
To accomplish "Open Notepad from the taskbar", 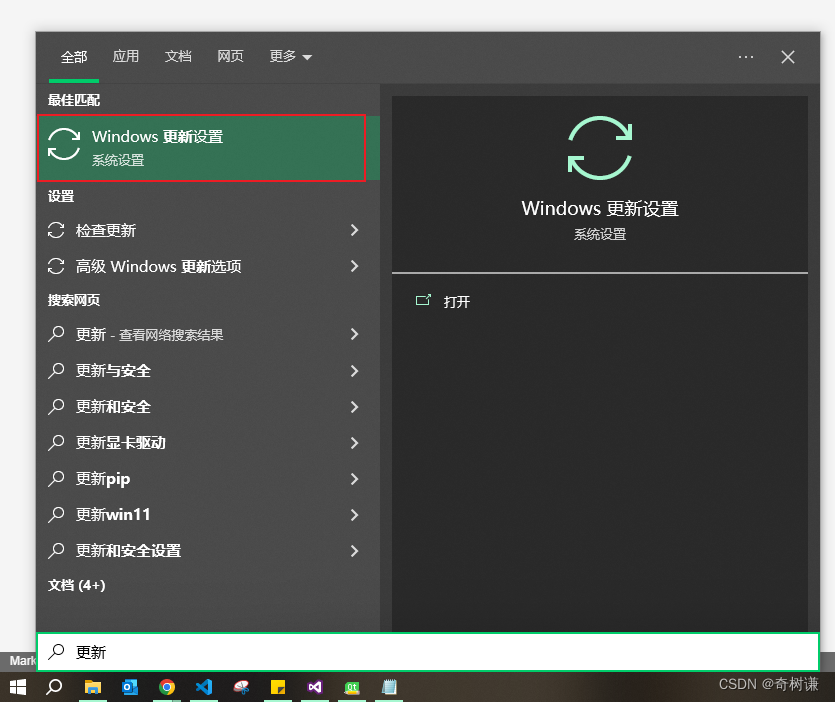I will tap(389, 687).
